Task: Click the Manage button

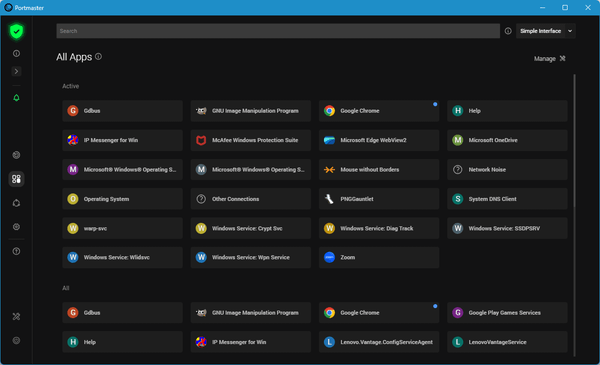Action: 549,59
